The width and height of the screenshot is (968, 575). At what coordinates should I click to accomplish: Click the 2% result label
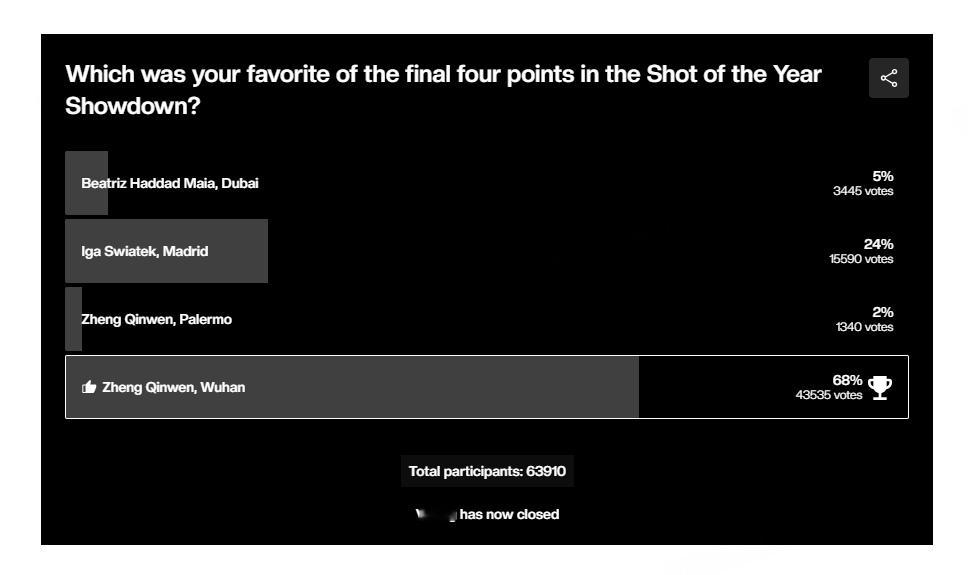point(883,312)
